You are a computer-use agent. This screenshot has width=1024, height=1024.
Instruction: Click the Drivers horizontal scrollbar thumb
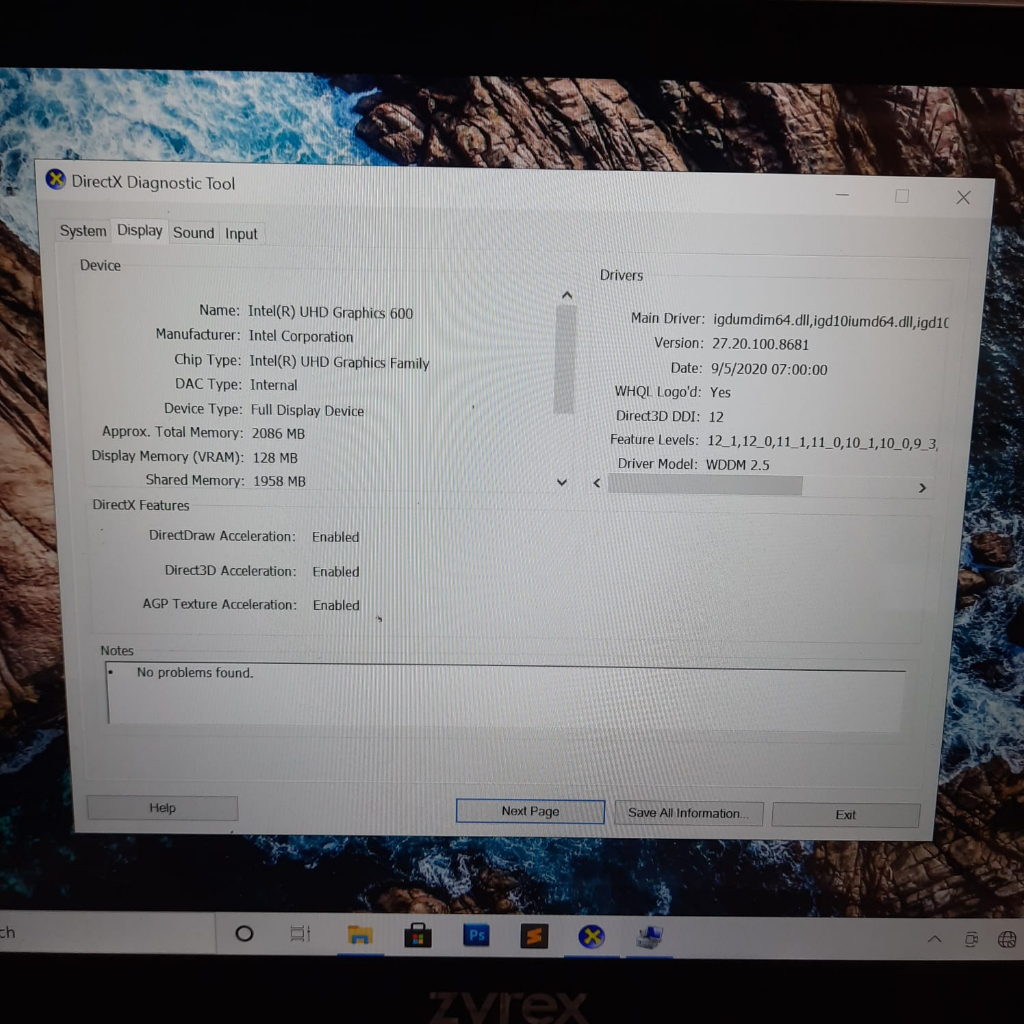(705, 485)
